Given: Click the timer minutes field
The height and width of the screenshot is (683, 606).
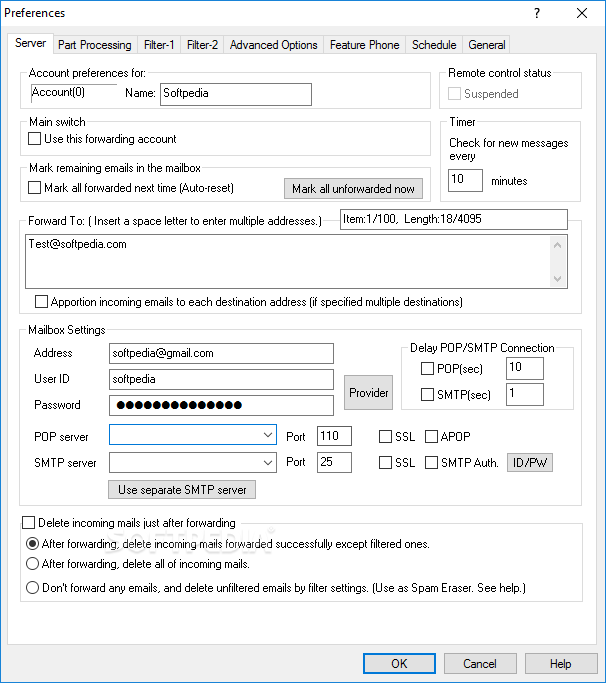Looking at the screenshot, I should (x=465, y=180).
